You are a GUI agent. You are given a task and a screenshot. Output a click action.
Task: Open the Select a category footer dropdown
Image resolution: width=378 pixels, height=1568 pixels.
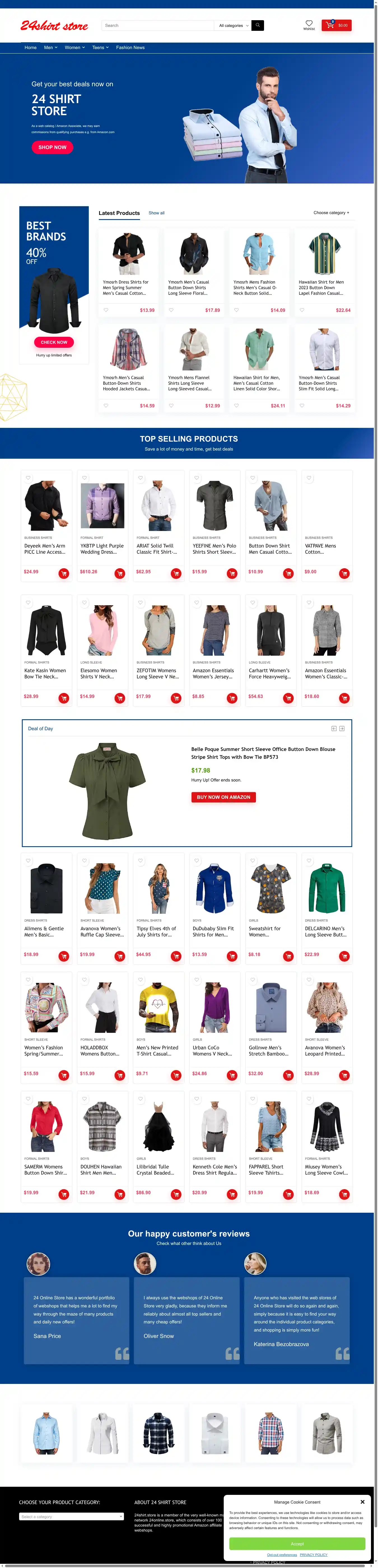click(71, 1516)
